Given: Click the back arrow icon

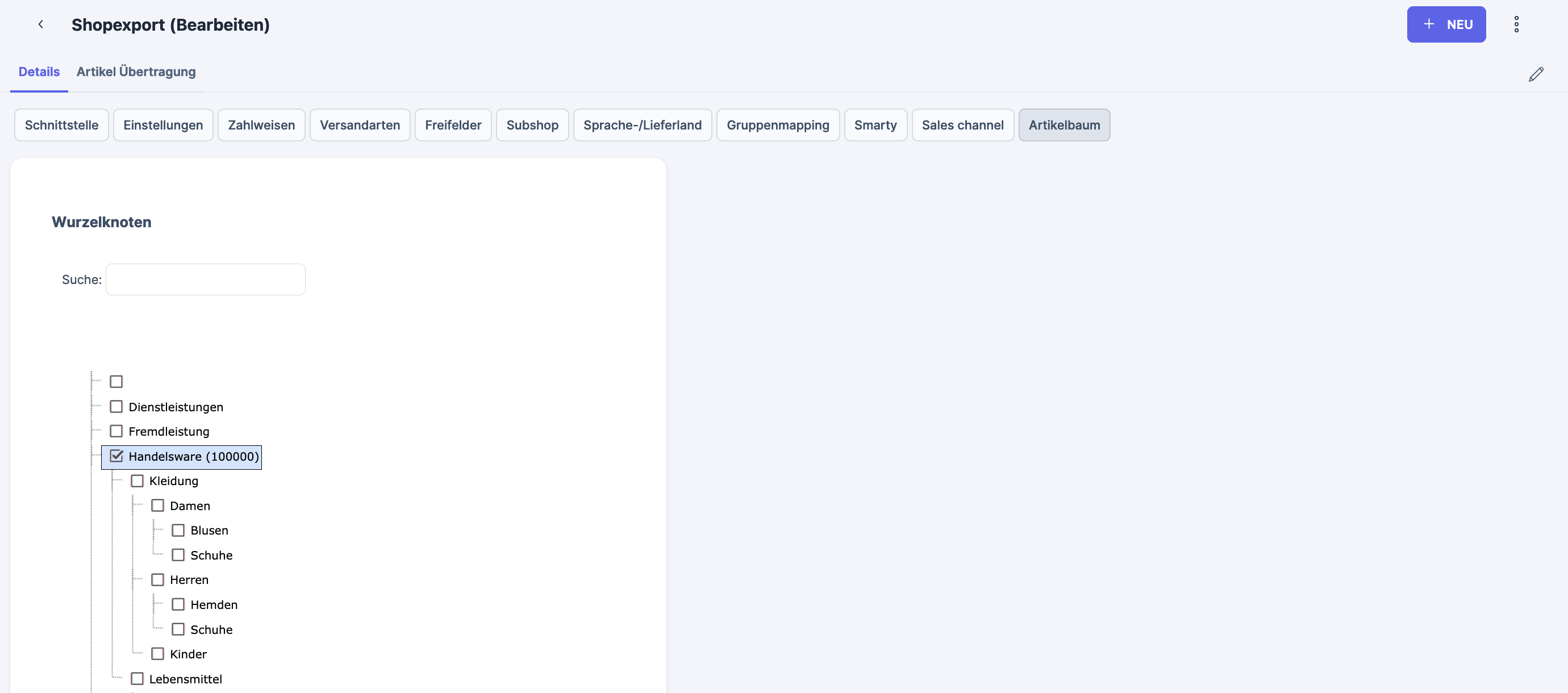Looking at the screenshot, I should pyautogui.click(x=41, y=24).
